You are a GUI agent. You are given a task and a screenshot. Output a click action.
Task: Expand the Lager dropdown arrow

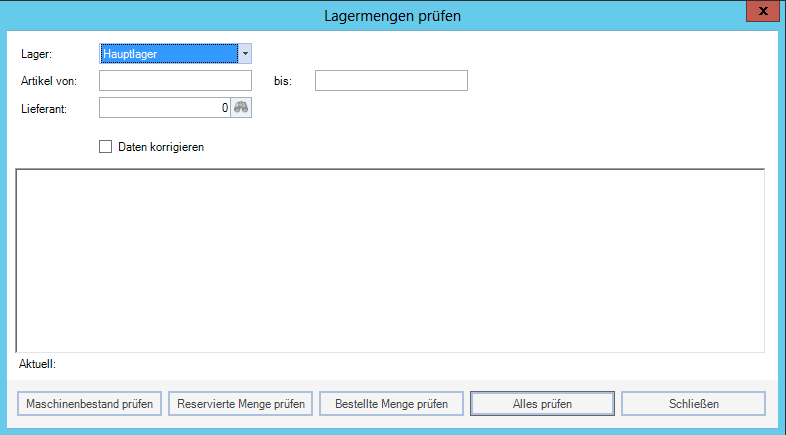(245, 53)
